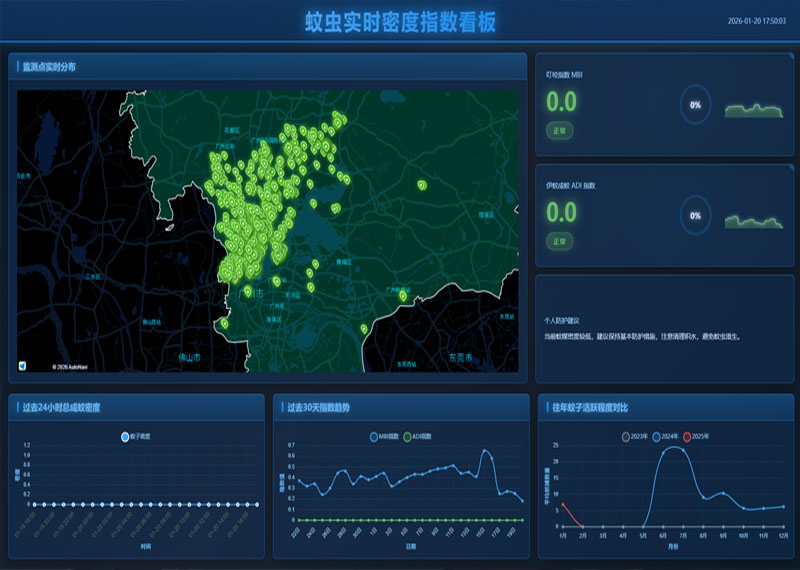
Task: Show the 2025年 series in yearly chart
Action: pyautogui.click(x=699, y=437)
